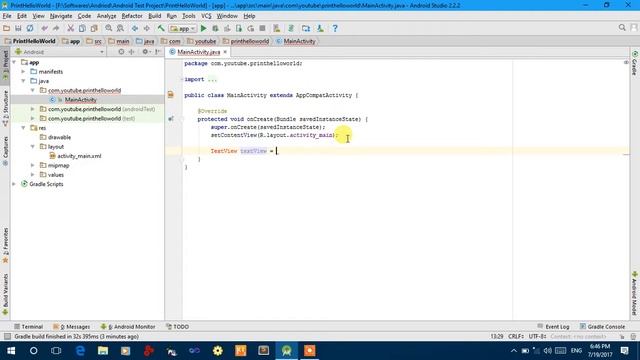Open the Android Monitor tool window

[128, 327]
